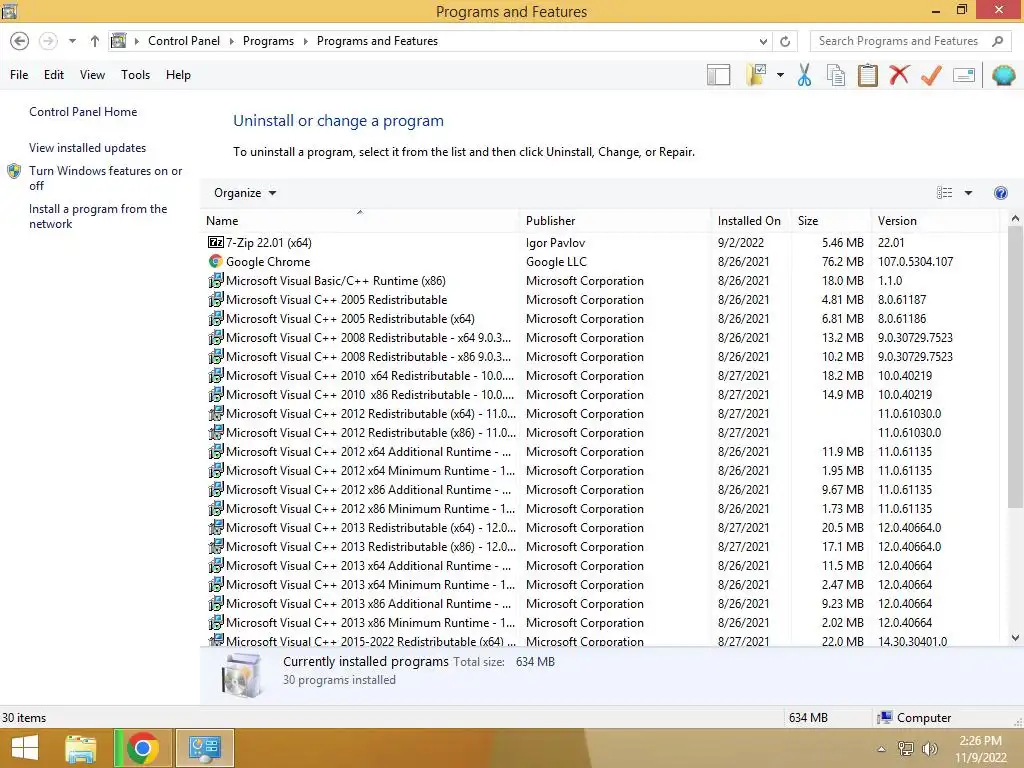Viewport: 1024px width, 768px height.
Task: Open File Explorer from taskbar
Action: [x=81, y=748]
